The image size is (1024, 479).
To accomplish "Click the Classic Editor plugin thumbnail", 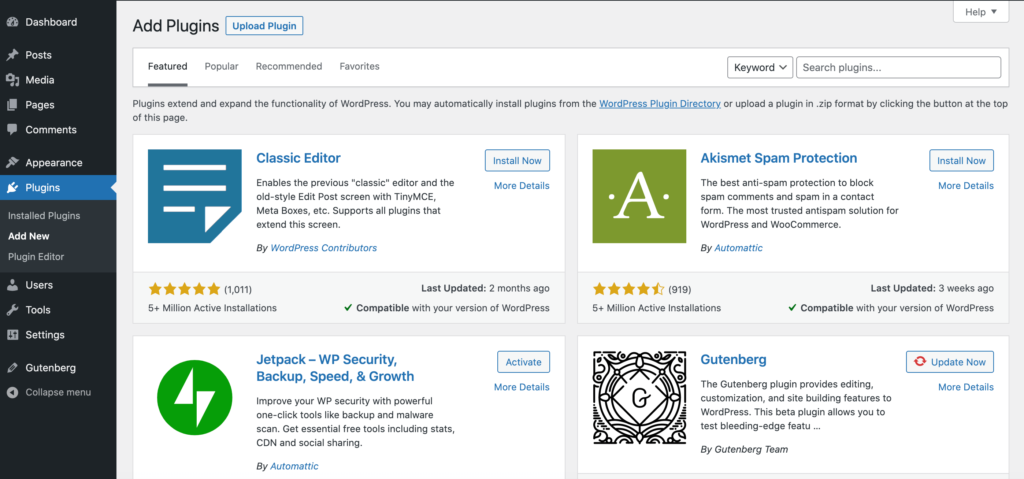I will click(x=195, y=196).
